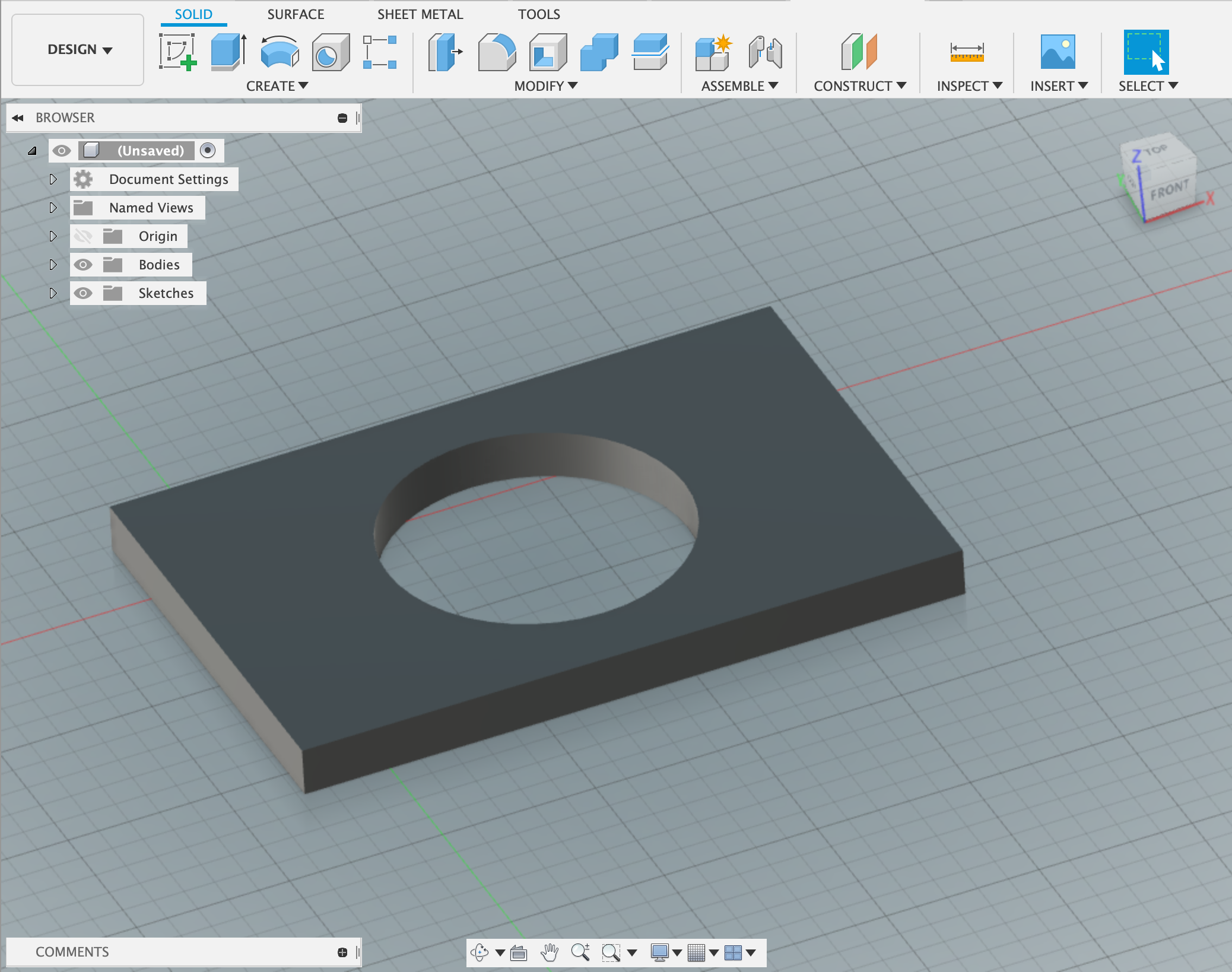Hide the Bodies folder visibility
The width and height of the screenshot is (1232, 972).
83,265
